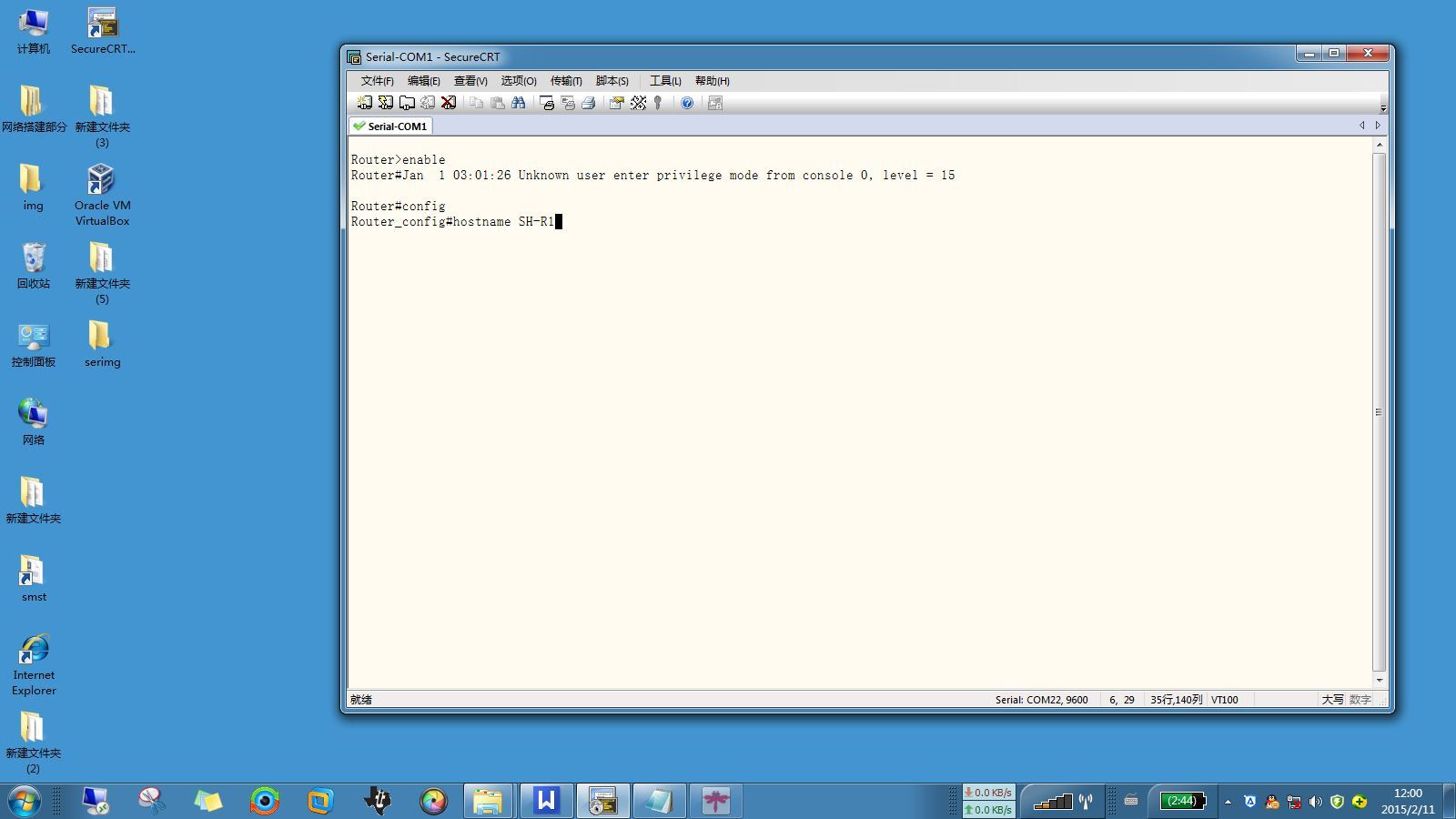Viewport: 1456px width, 819px height.
Task: Select the Internet Explorer desktop icon
Action: coord(34,665)
